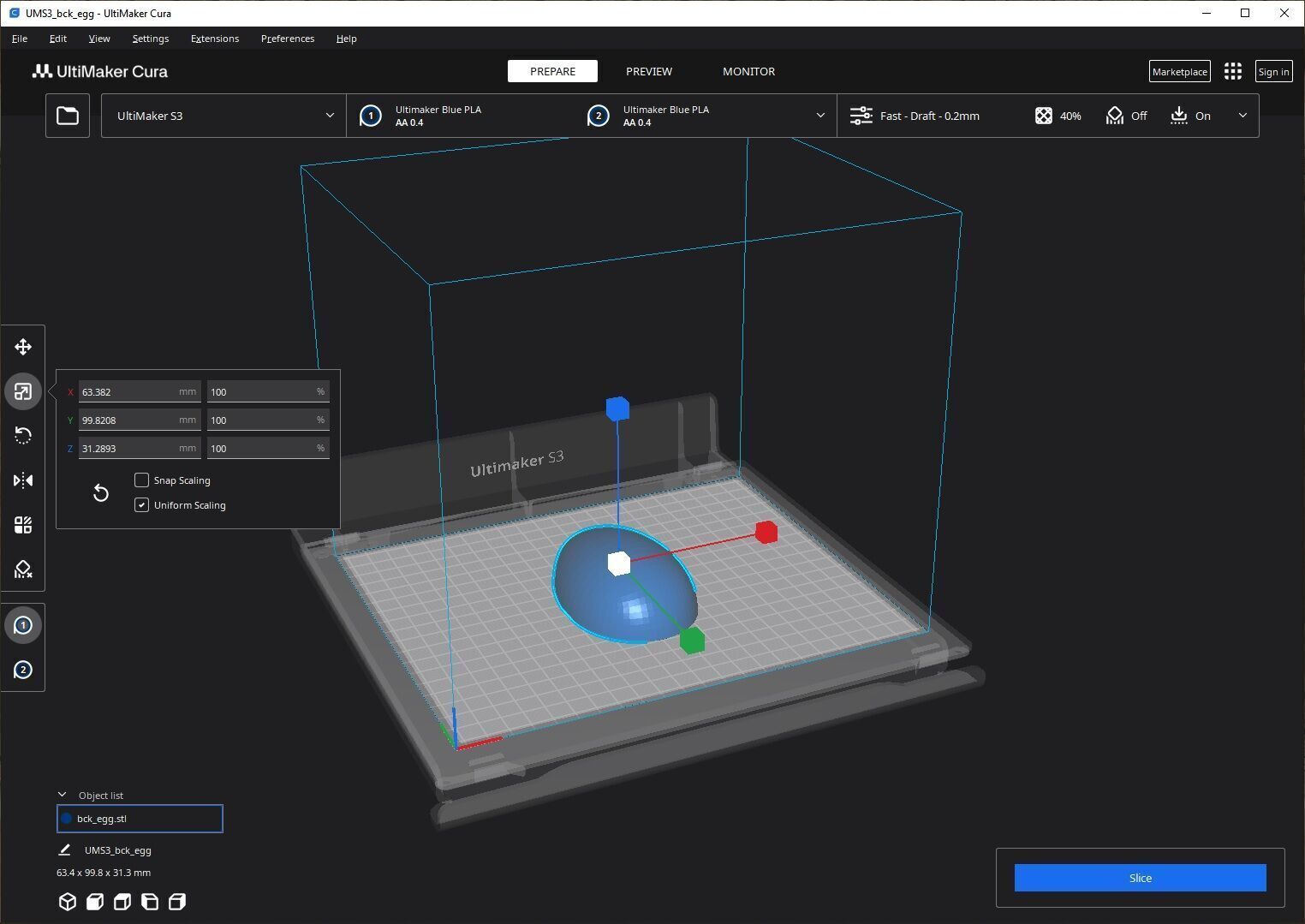Open the Help menu
The image size is (1305, 924).
point(347,39)
